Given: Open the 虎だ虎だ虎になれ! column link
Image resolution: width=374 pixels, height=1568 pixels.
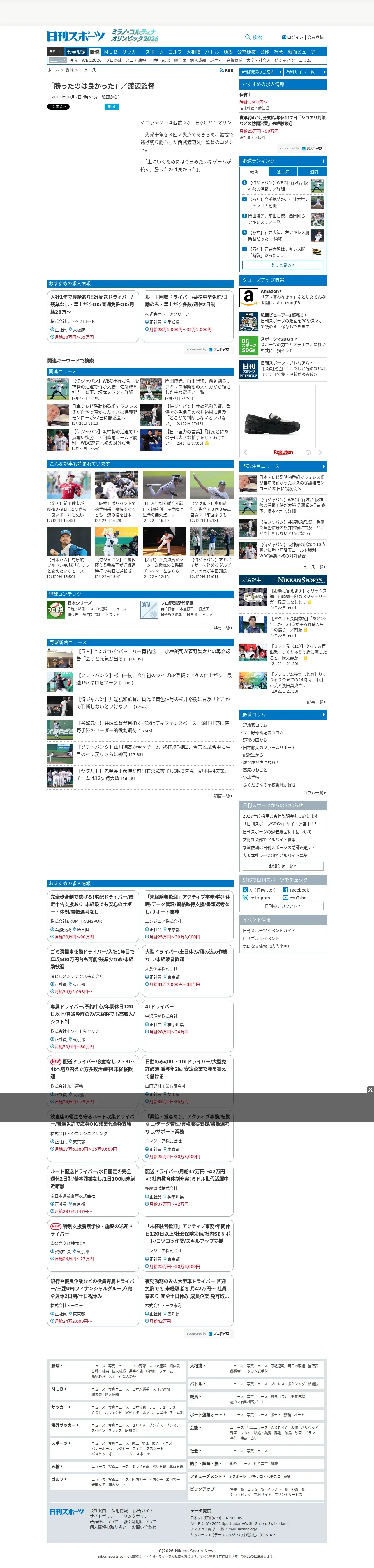Looking at the screenshot, I should pyautogui.click(x=260, y=763).
